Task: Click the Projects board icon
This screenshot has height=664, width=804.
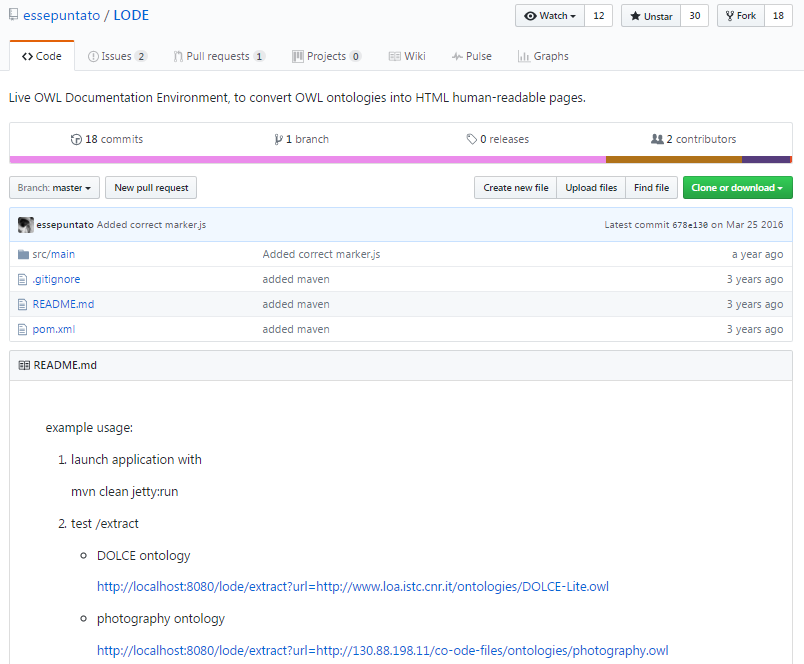Action: point(297,56)
